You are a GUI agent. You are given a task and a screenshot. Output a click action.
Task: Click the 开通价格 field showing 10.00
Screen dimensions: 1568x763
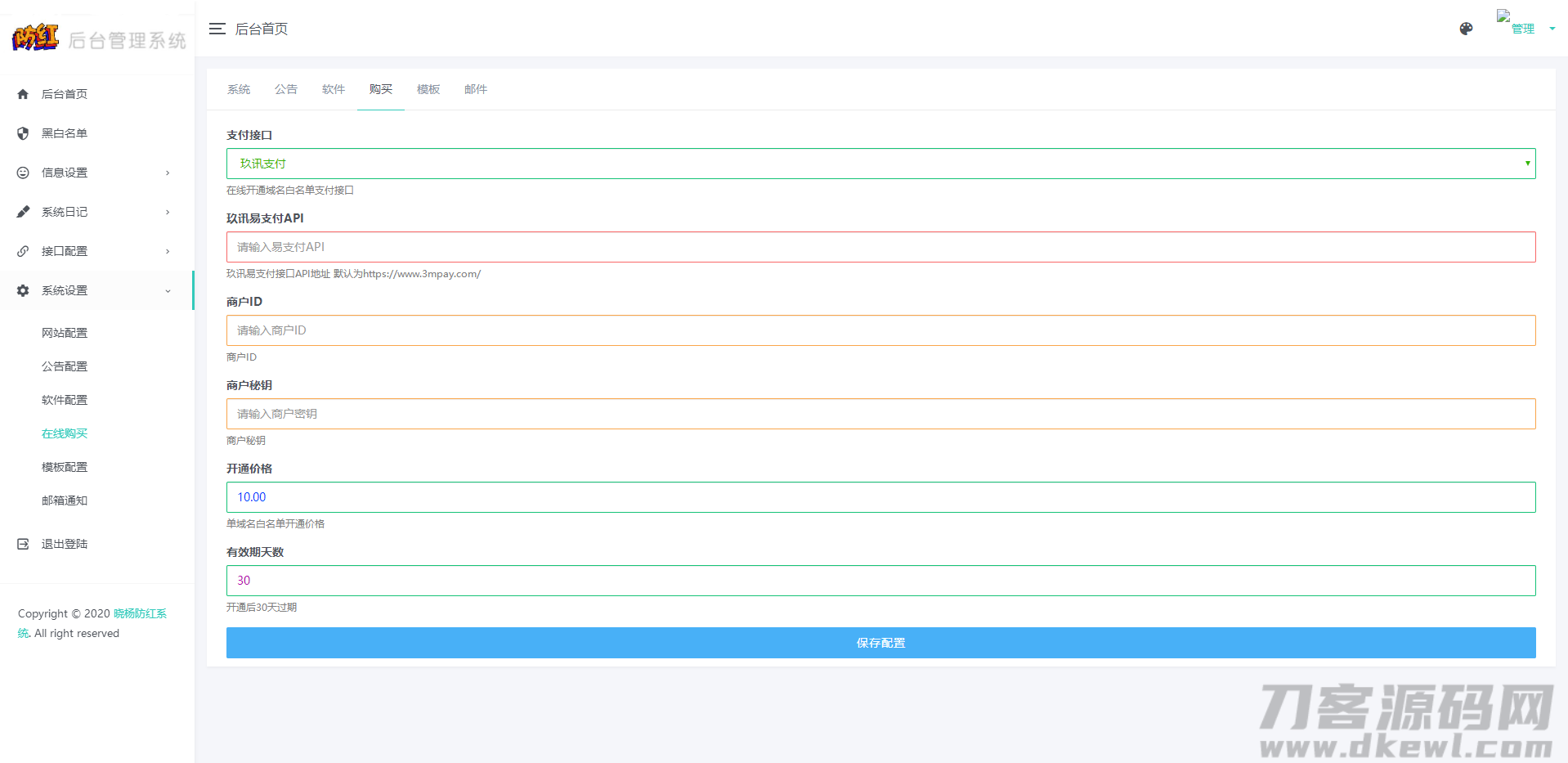[x=880, y=497]
